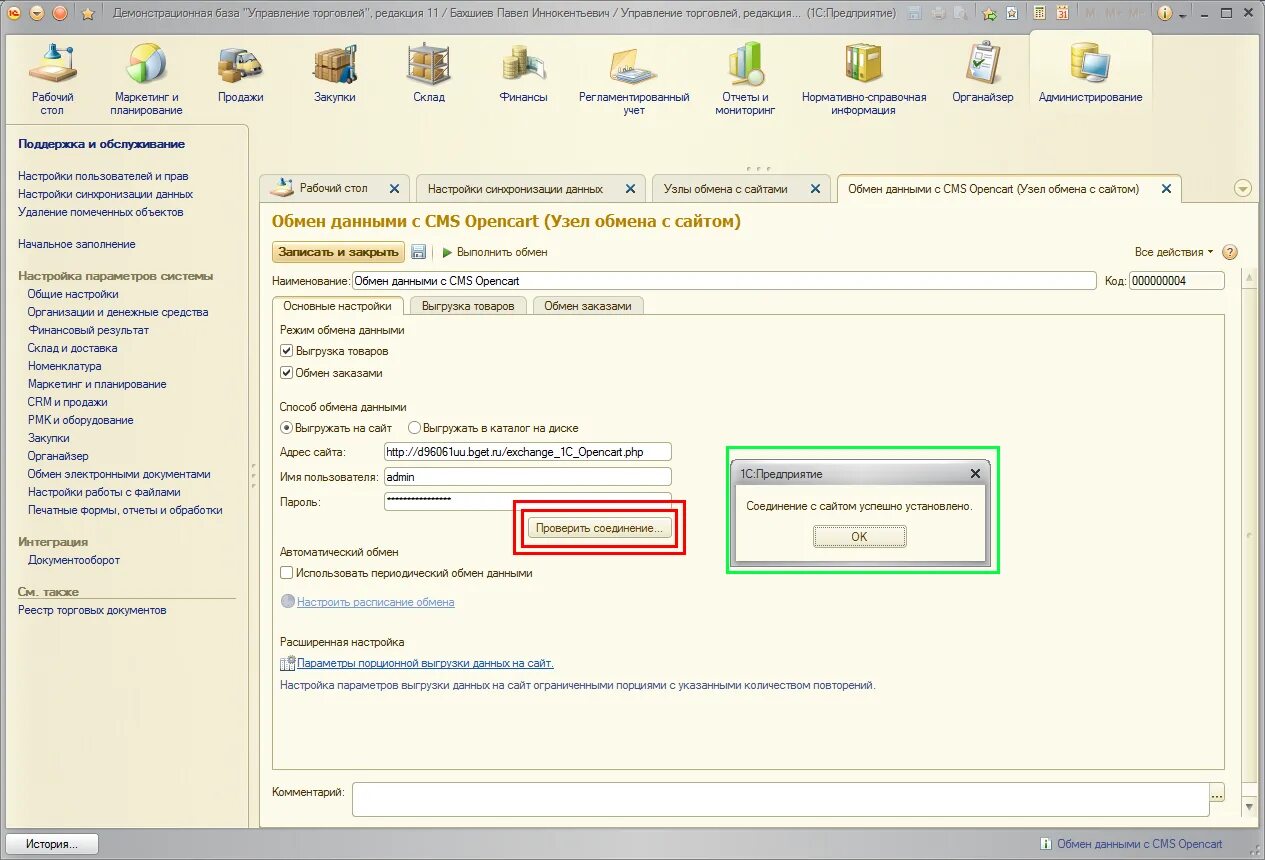Click the Код field

pos(1176,281)
